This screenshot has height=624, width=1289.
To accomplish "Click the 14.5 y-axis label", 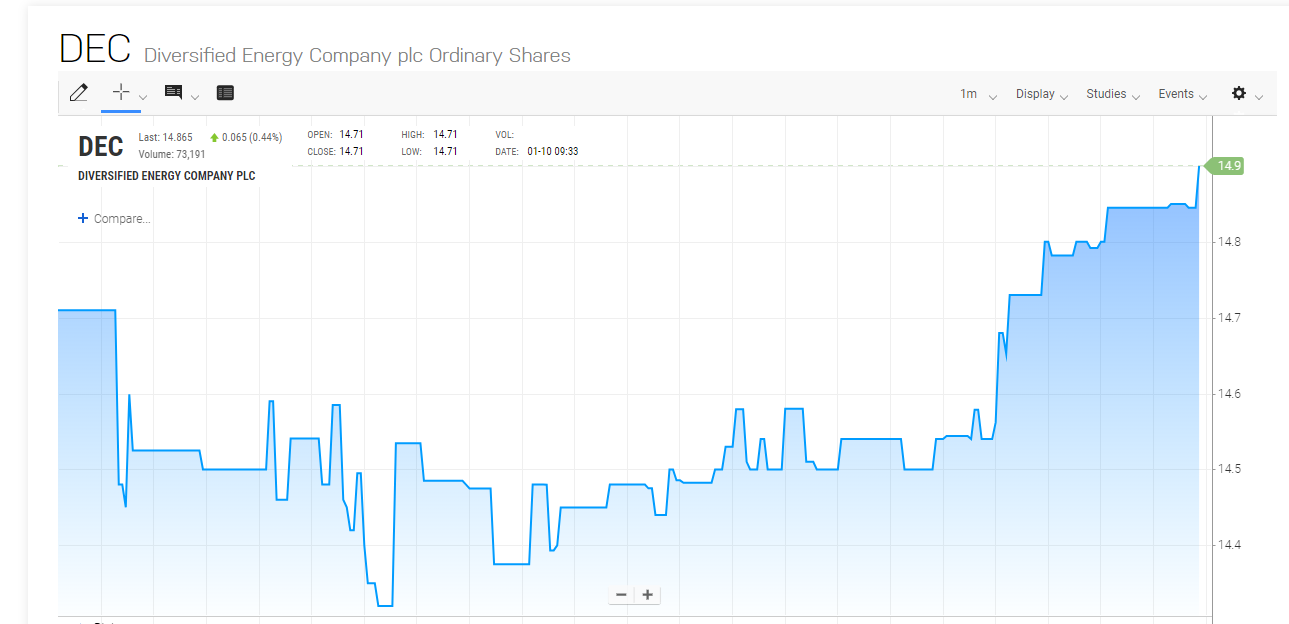I will coord(1229,469).
